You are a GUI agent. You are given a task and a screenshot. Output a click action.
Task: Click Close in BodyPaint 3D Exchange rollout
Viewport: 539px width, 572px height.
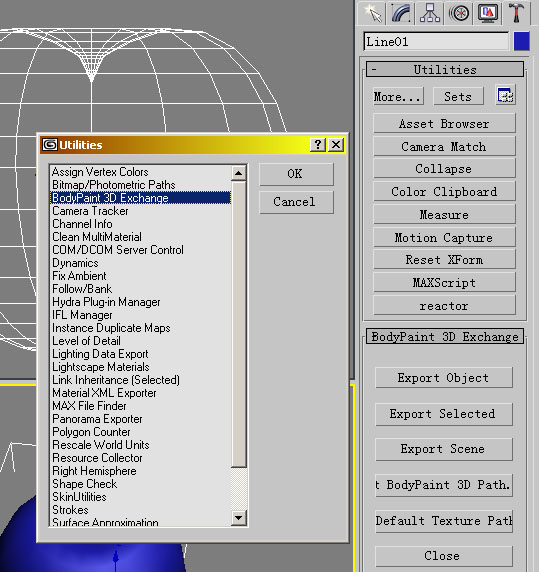444,556
